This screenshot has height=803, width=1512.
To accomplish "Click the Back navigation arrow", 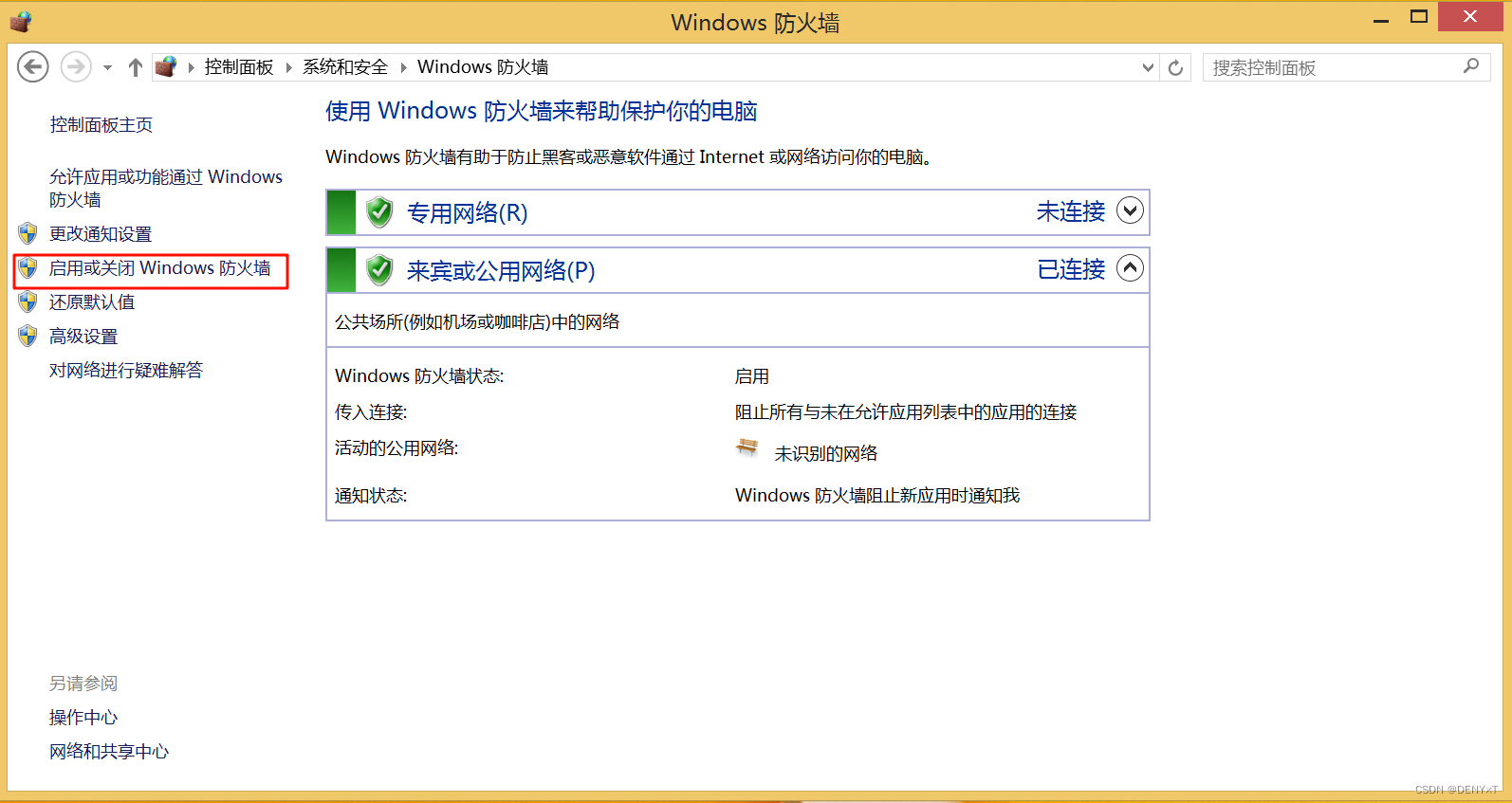I will pyautogui.click(x=33, y=66).
